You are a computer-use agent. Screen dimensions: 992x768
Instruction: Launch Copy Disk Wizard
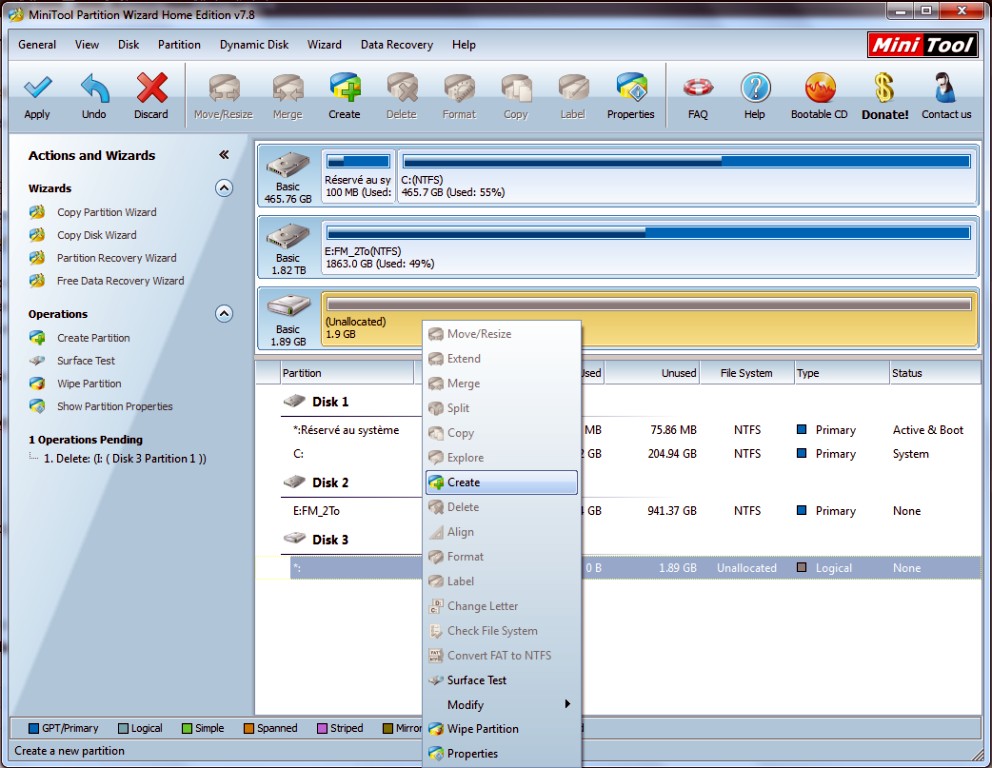coord(96,235)
